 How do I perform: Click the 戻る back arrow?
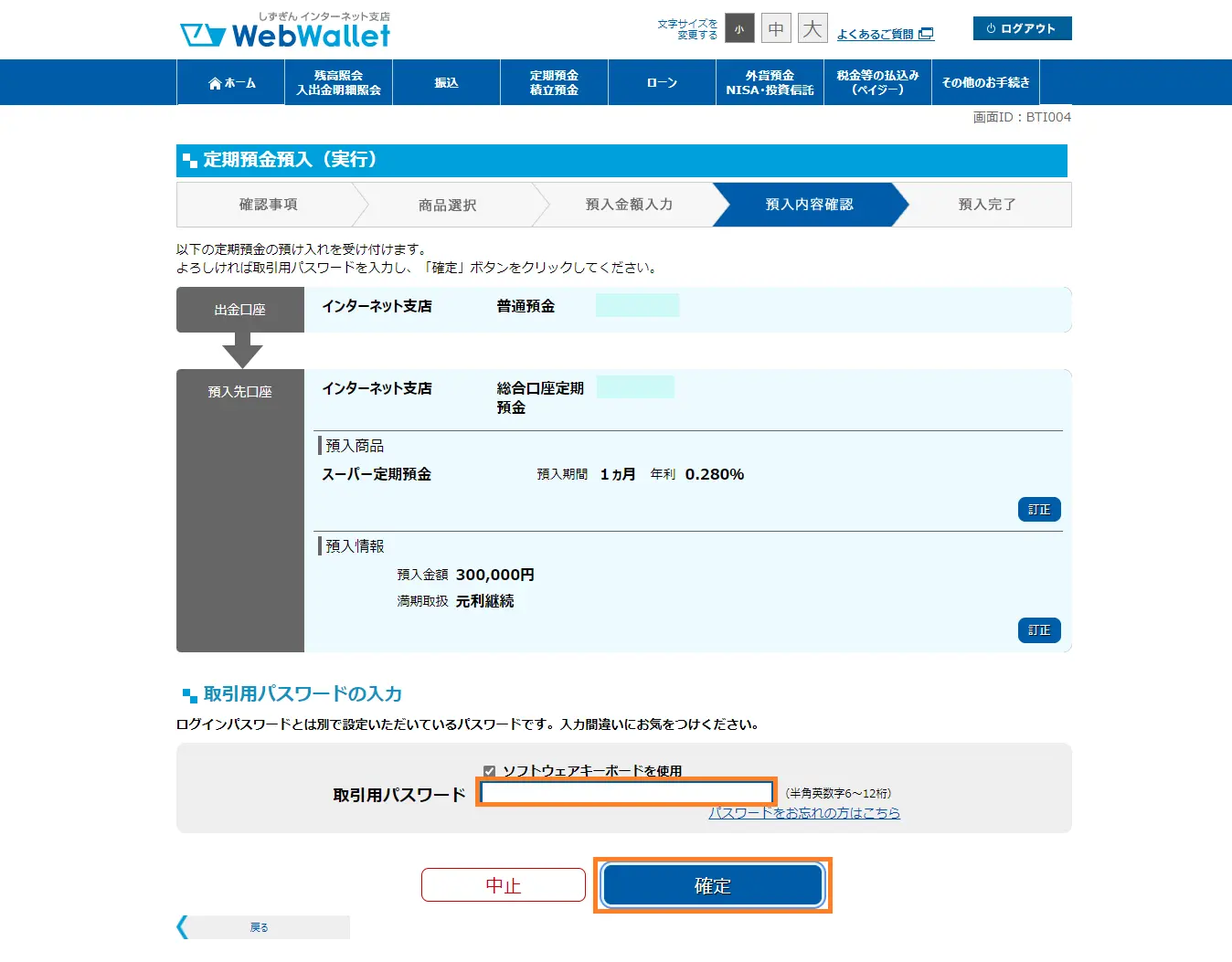point(183,926)
